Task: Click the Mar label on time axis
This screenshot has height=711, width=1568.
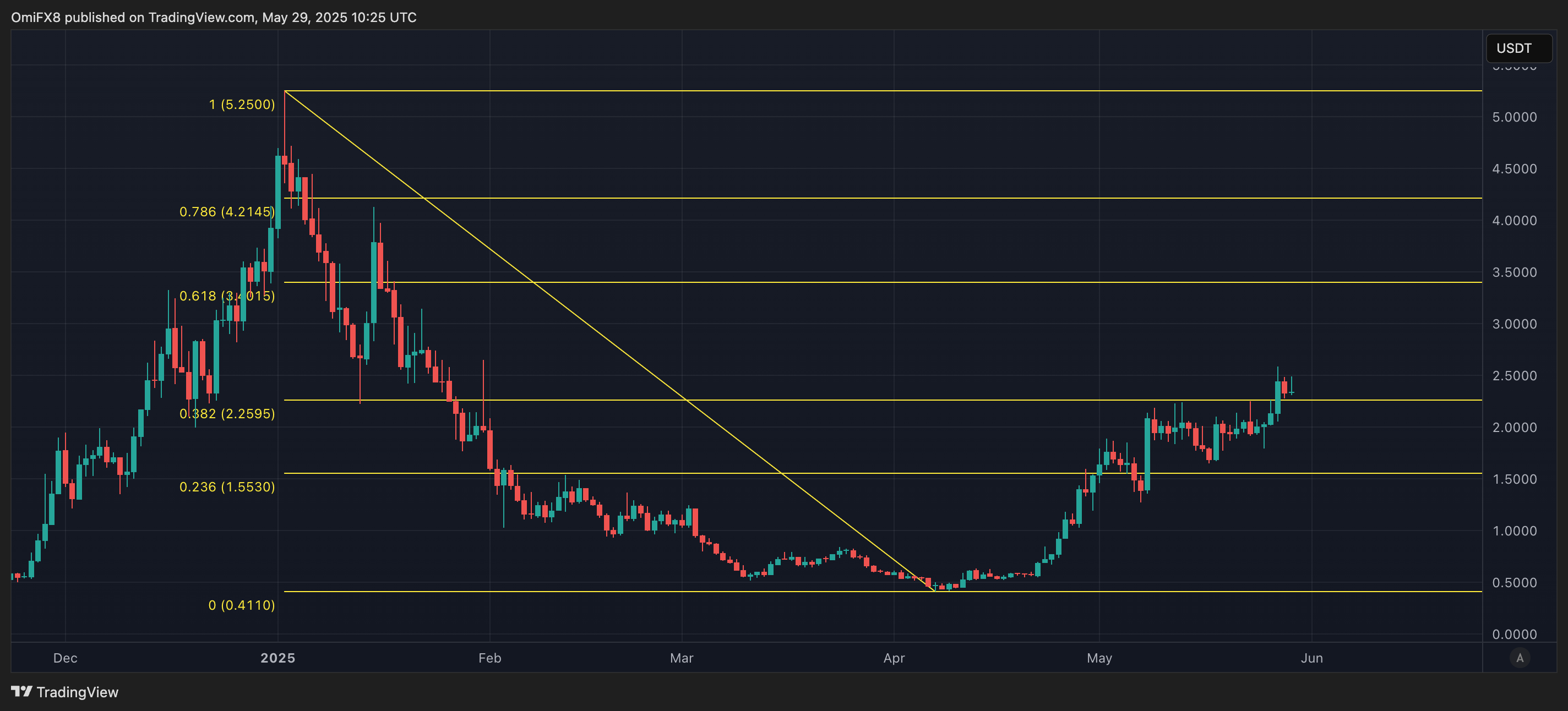Action: pyautogui.click(x=682, y=658)
